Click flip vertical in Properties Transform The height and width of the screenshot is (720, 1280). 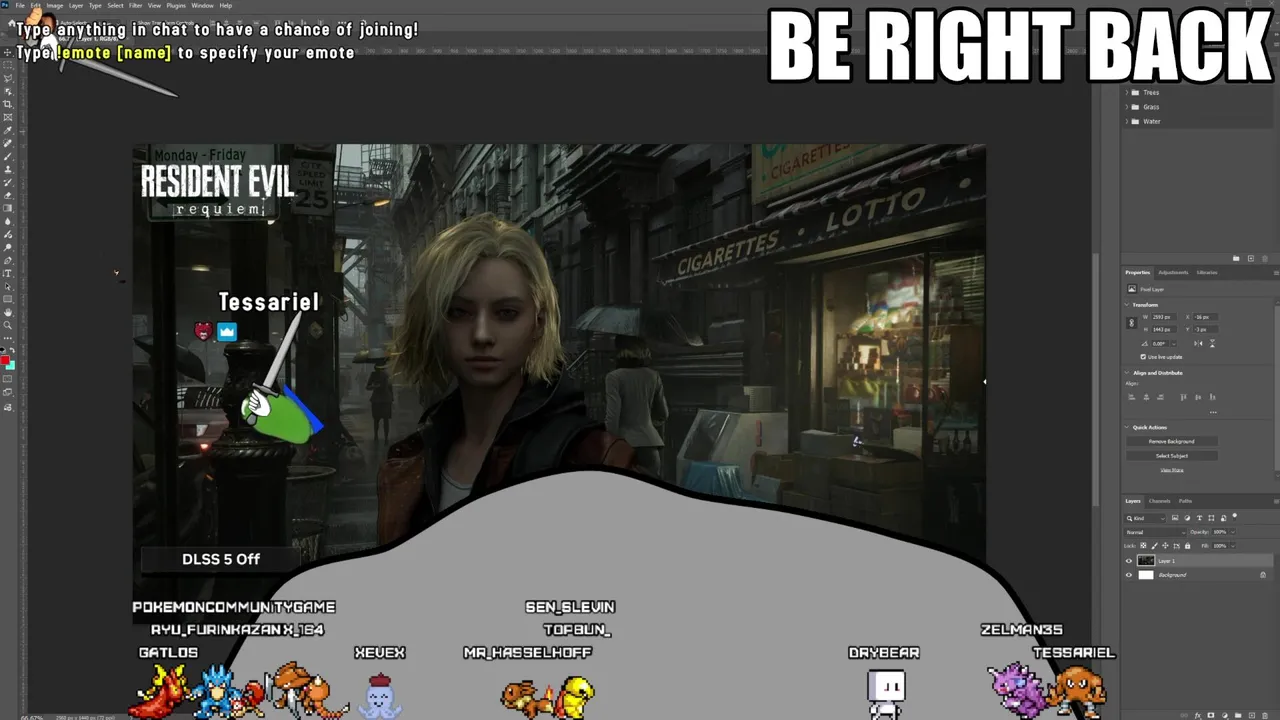(x=1212, y=343)
